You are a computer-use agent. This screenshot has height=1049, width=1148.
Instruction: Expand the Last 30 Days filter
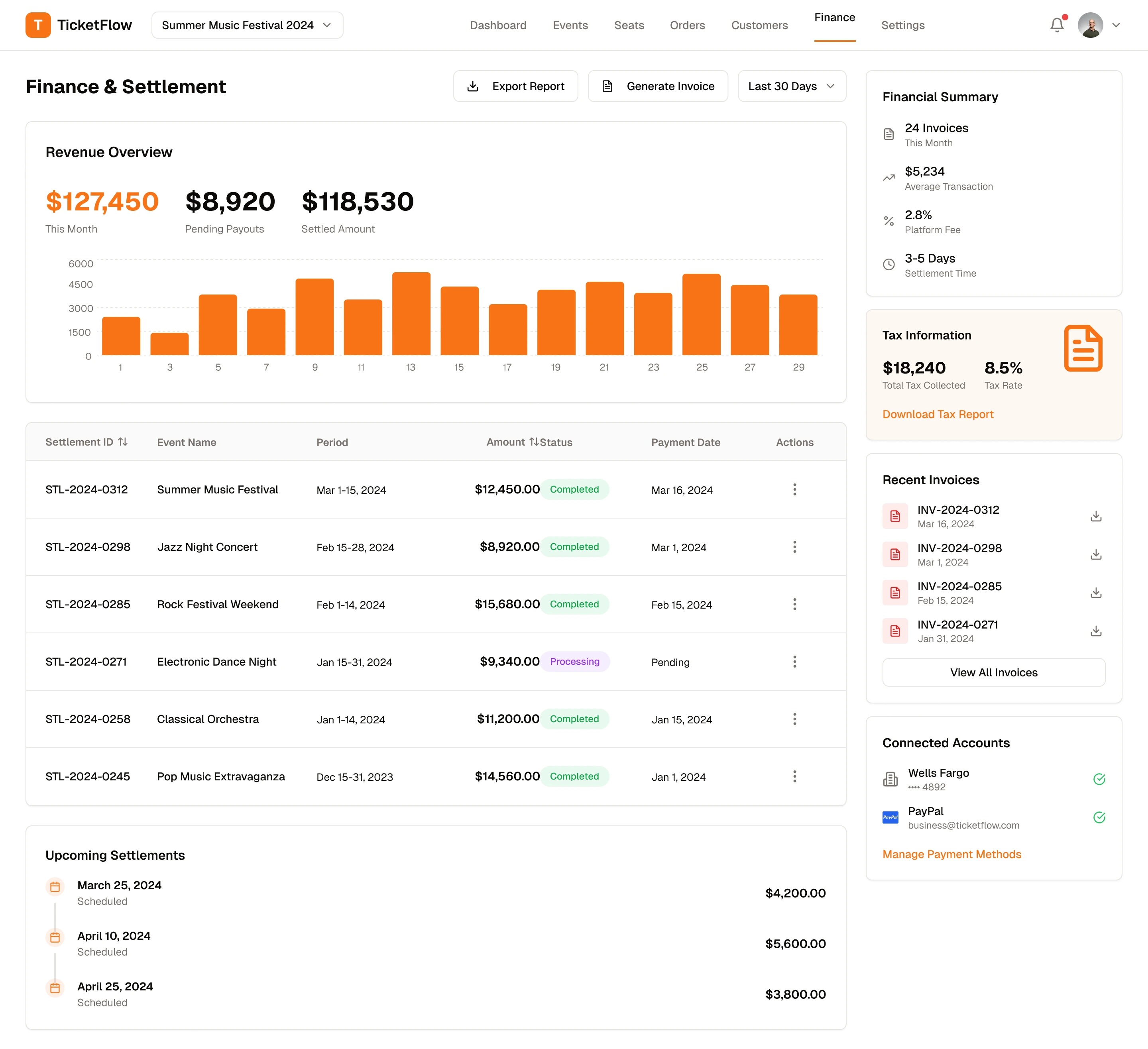(x=792, y=86)
